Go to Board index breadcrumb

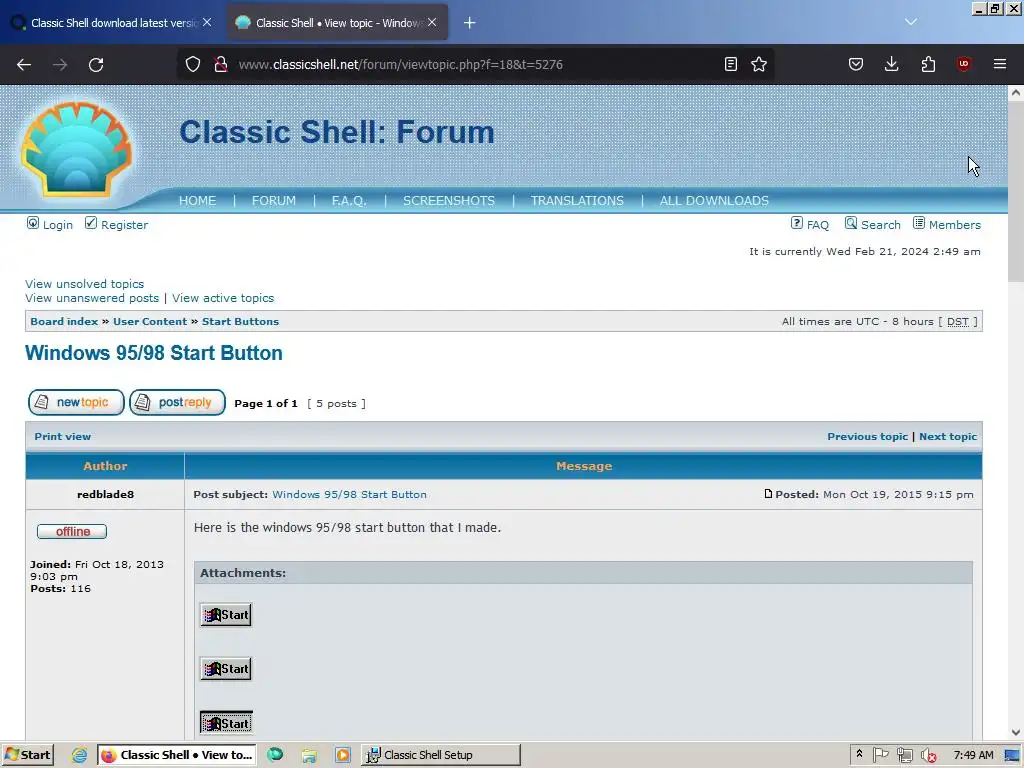pos(64,321)
